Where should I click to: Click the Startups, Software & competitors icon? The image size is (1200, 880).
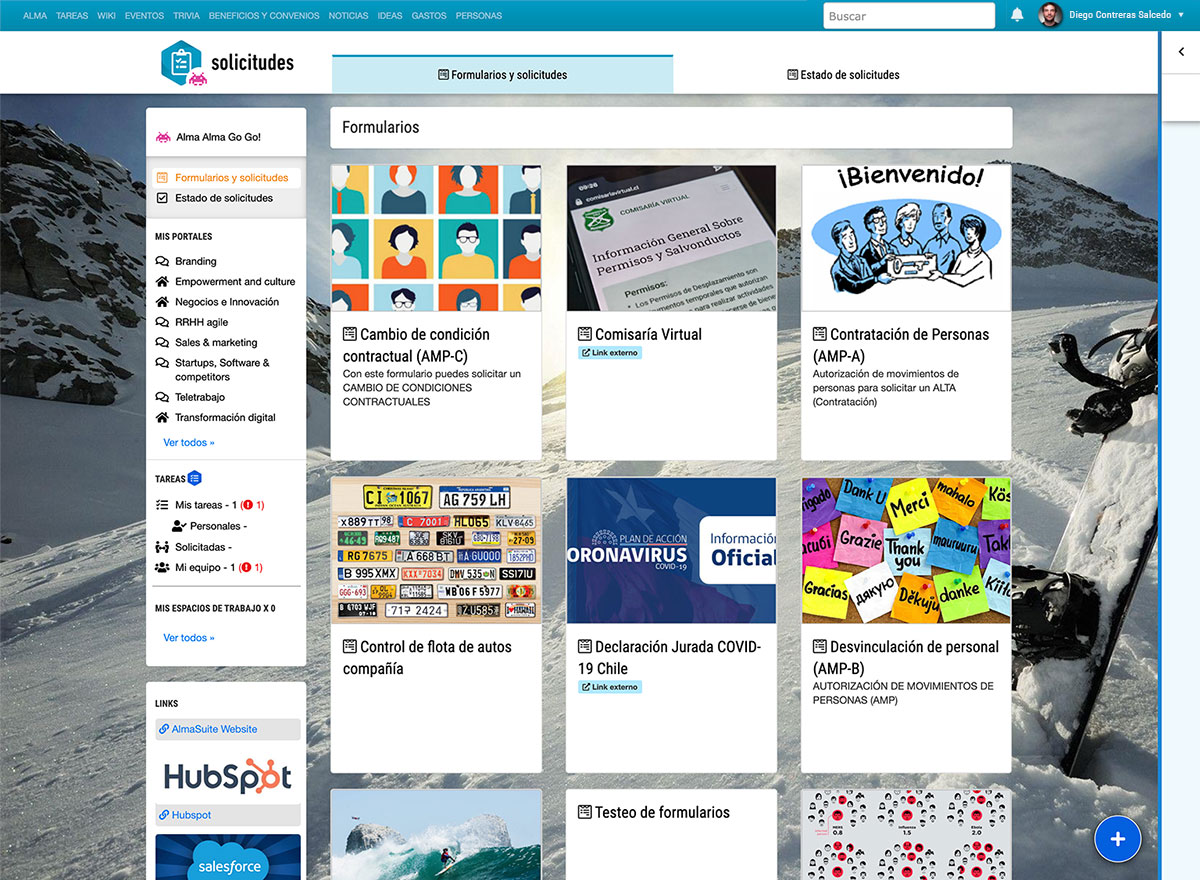[x=162, y=362]
